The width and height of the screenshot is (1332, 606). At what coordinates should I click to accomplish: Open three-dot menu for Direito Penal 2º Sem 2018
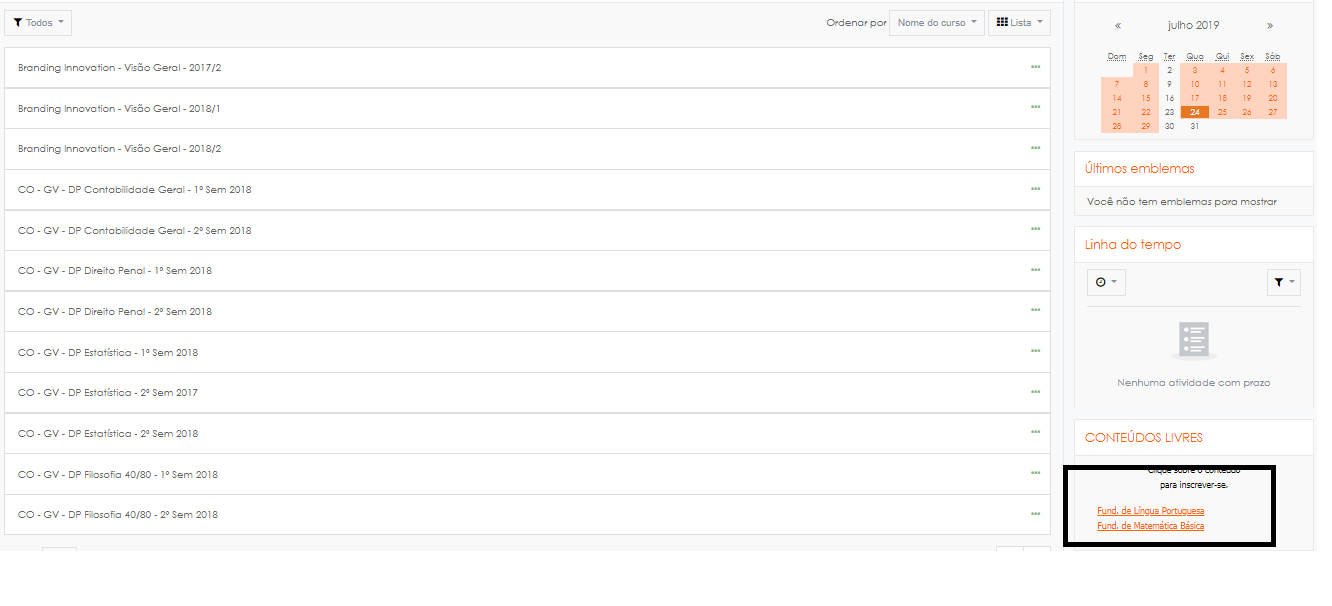tap(1035, 310)
